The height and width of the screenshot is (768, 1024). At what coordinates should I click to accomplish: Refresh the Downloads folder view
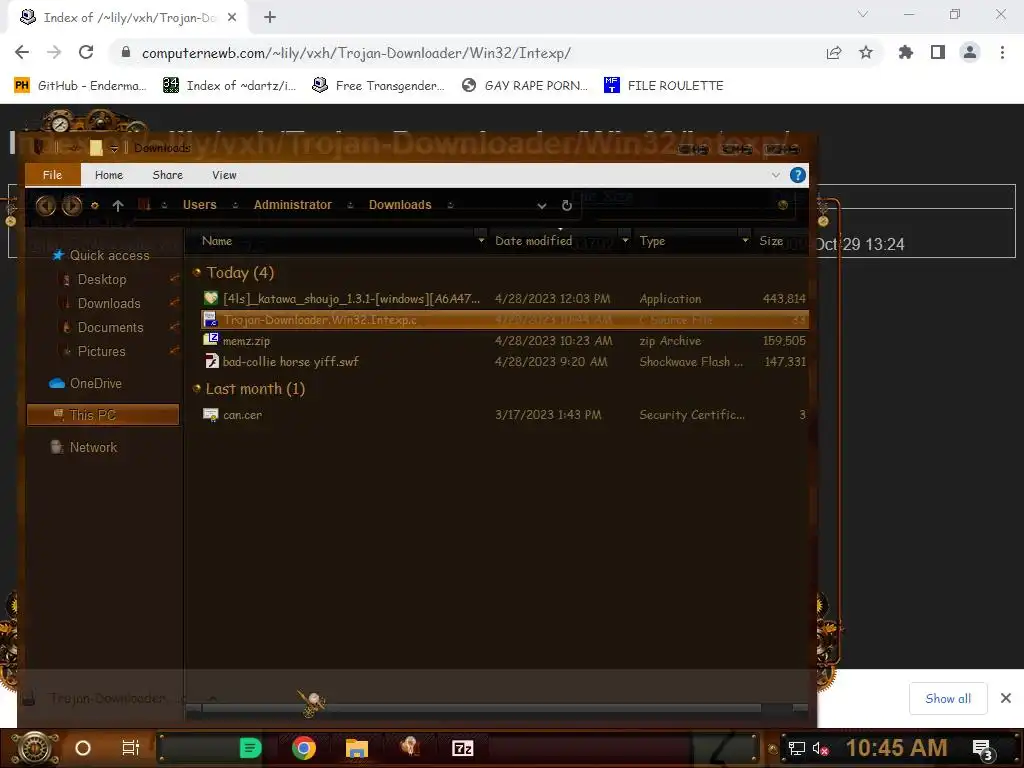[x=567, y=206]
